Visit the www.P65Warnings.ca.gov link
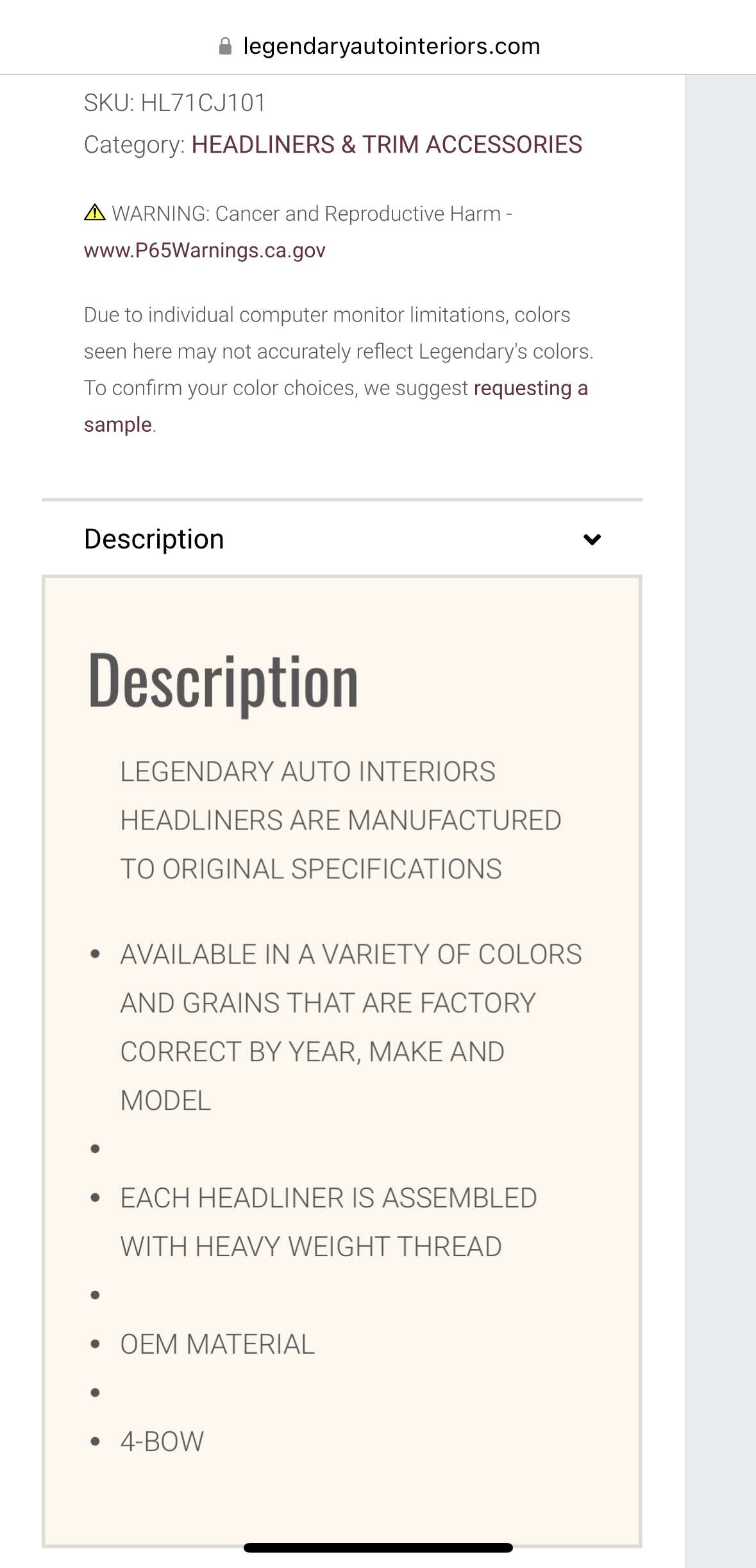This screenshot has width=756, height=1568. 205,250
